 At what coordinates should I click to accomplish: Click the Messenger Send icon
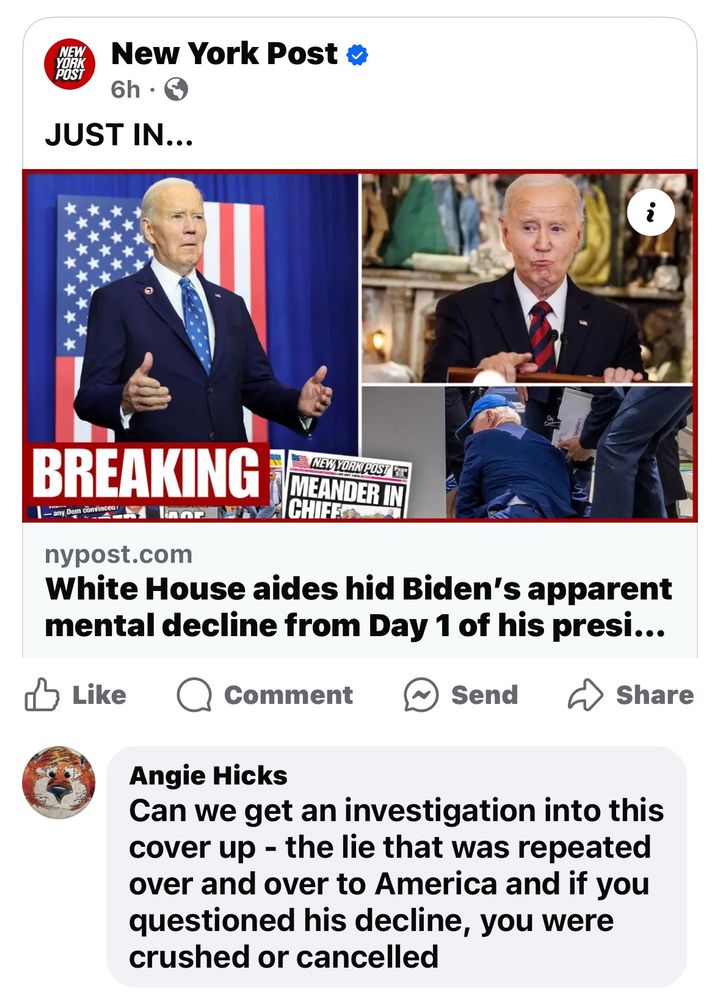(x=421, y=695)
